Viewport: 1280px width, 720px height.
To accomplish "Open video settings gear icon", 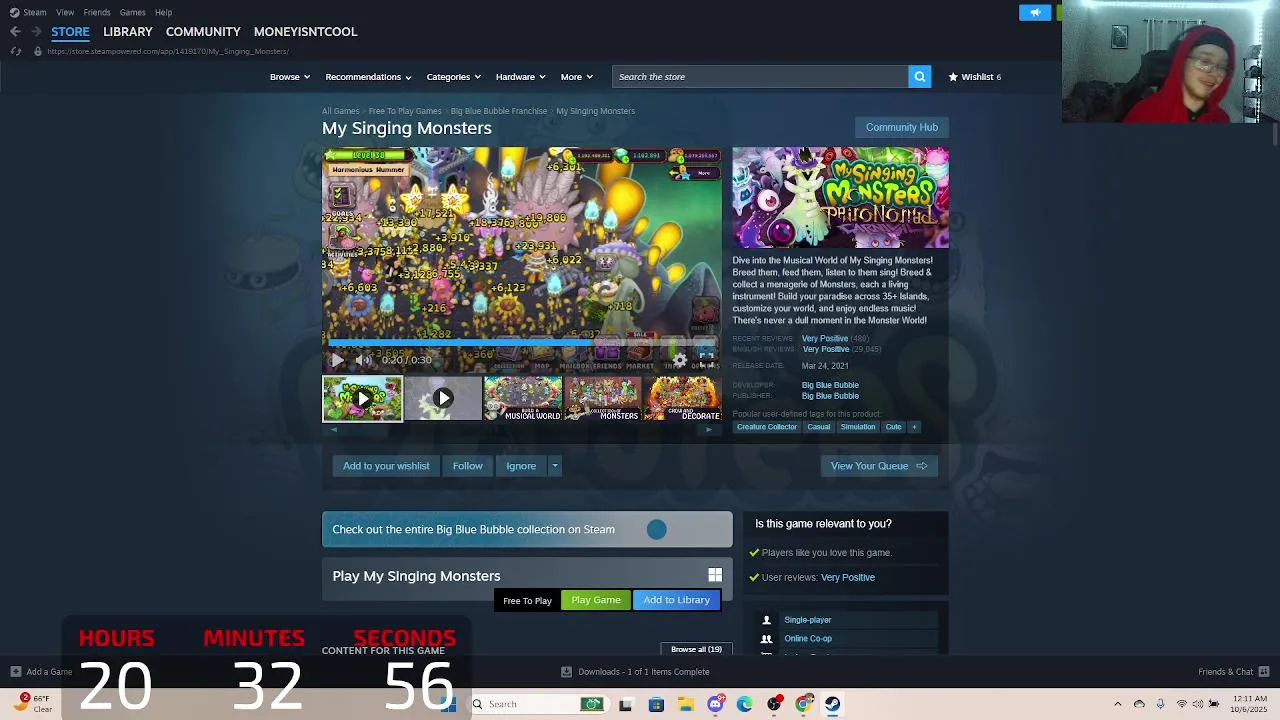I will (680, 360).
